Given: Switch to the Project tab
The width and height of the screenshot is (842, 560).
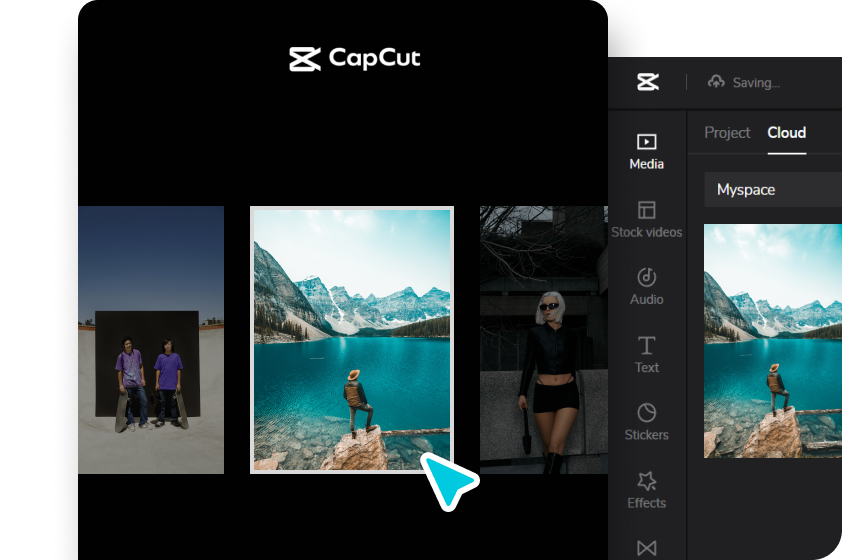Looking at the screenshot, I should coord(727,133).
